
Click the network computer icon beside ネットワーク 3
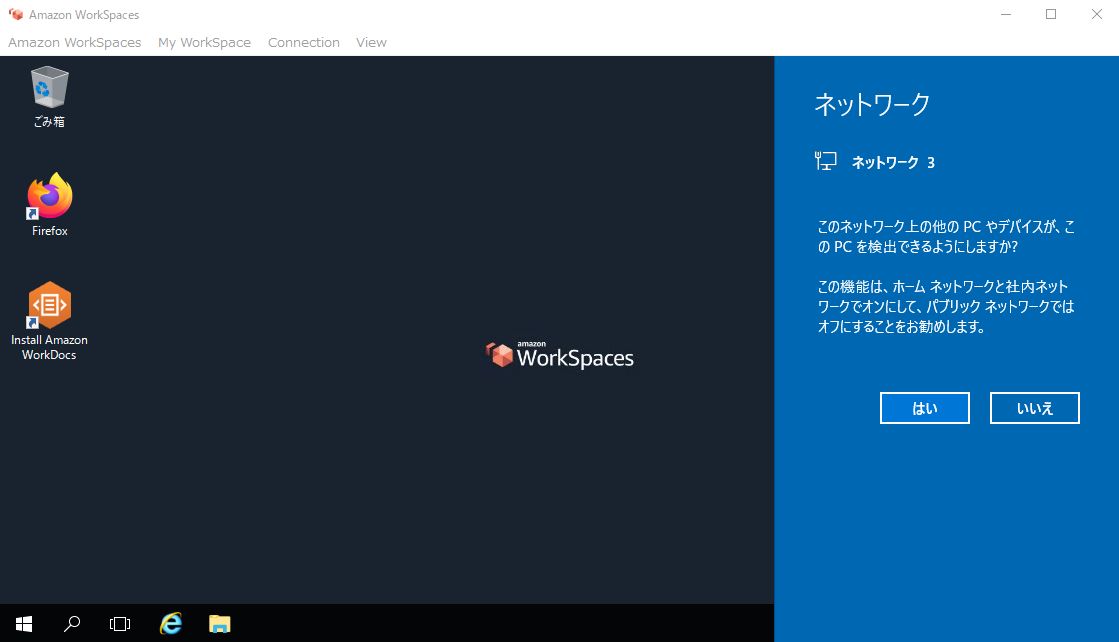pos(826,161)
